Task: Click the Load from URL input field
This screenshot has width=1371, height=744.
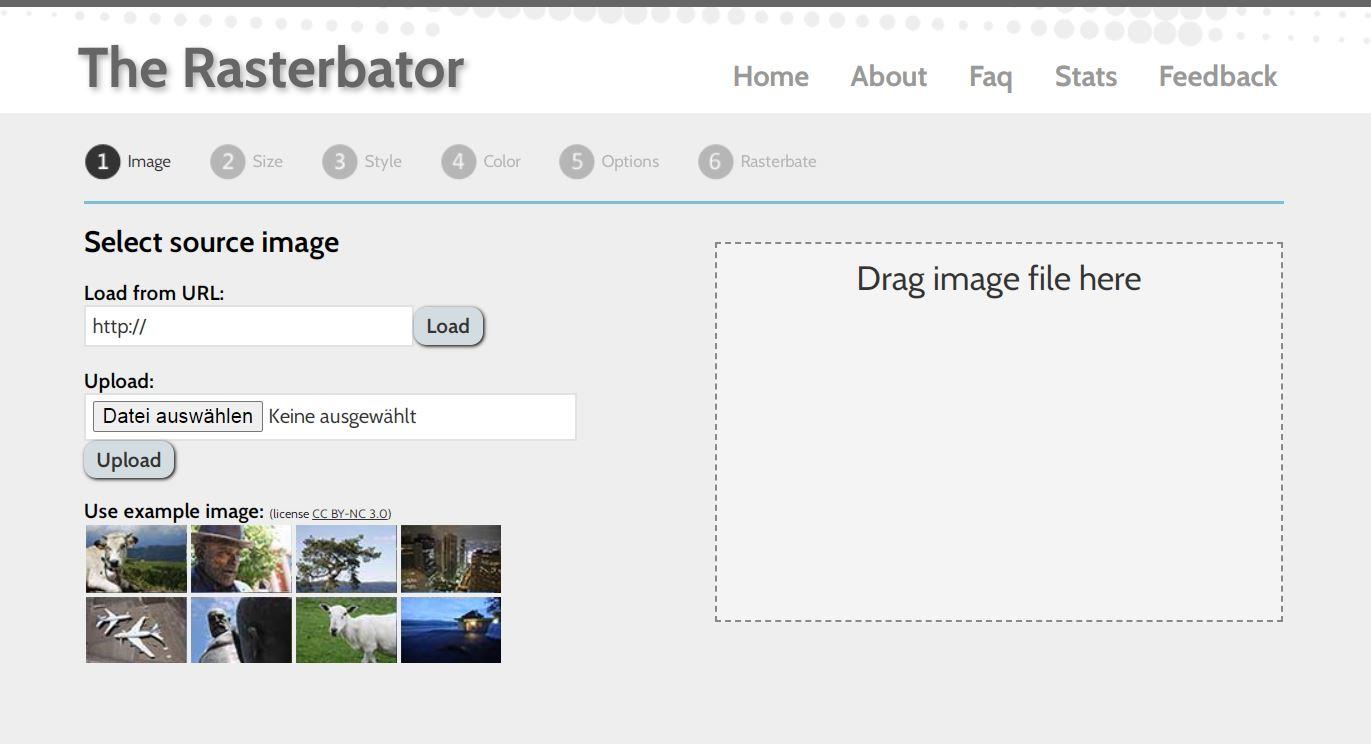Action: tap(248, 325)
